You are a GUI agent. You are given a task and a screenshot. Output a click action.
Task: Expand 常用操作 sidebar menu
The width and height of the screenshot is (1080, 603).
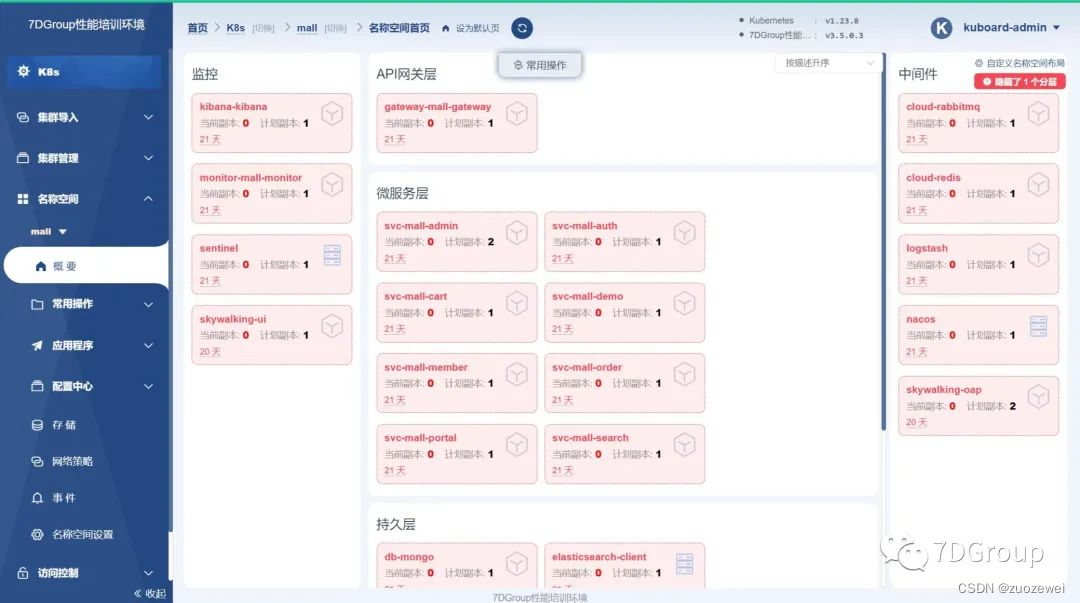coord(85,304)
